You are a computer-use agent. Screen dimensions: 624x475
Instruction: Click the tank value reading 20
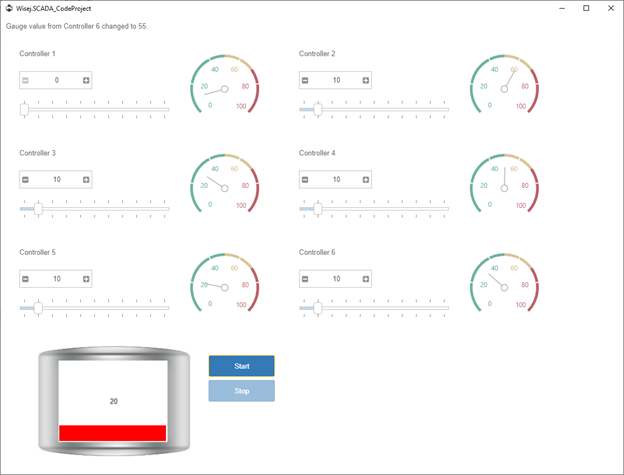pyautogui.click(x=114, y=401)
